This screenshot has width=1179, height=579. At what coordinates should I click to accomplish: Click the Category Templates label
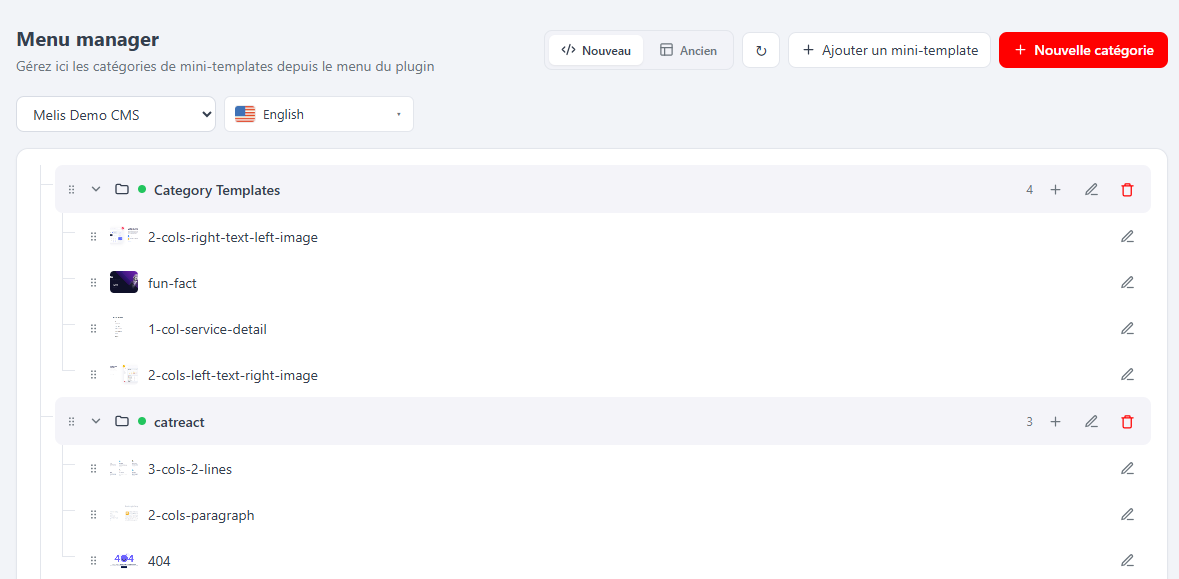[x=217, y=190]
